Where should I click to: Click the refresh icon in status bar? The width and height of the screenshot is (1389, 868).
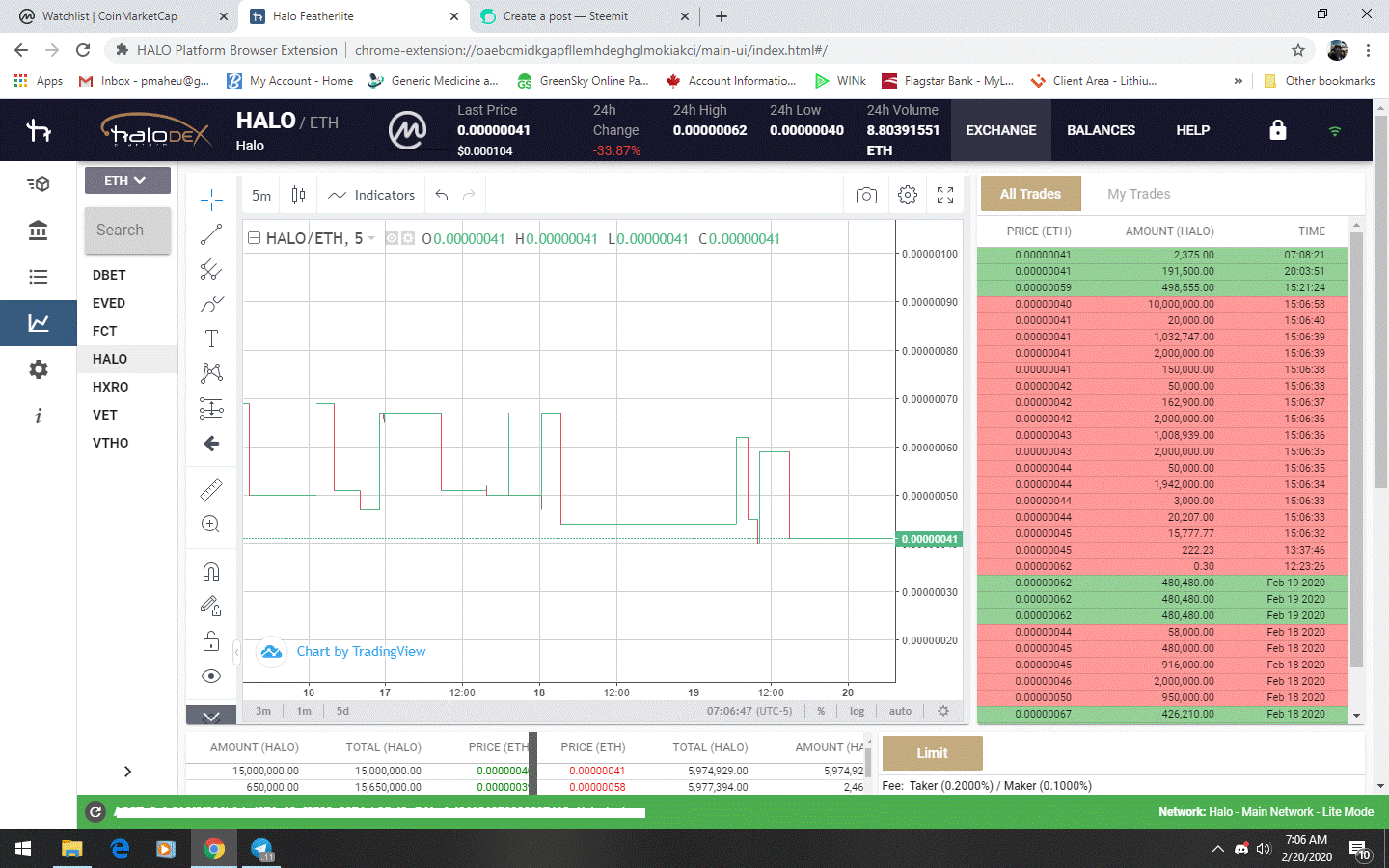tap(95, 812)
